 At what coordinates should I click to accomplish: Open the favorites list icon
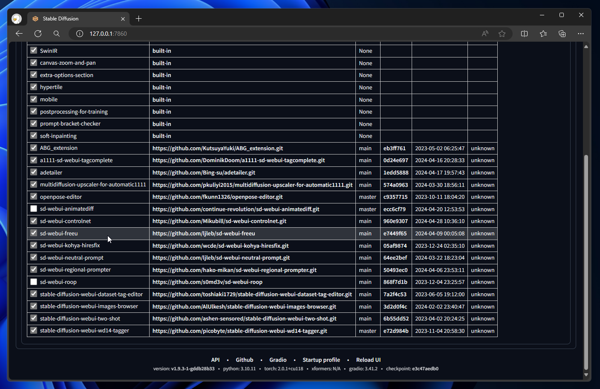[x=543, y=34]
